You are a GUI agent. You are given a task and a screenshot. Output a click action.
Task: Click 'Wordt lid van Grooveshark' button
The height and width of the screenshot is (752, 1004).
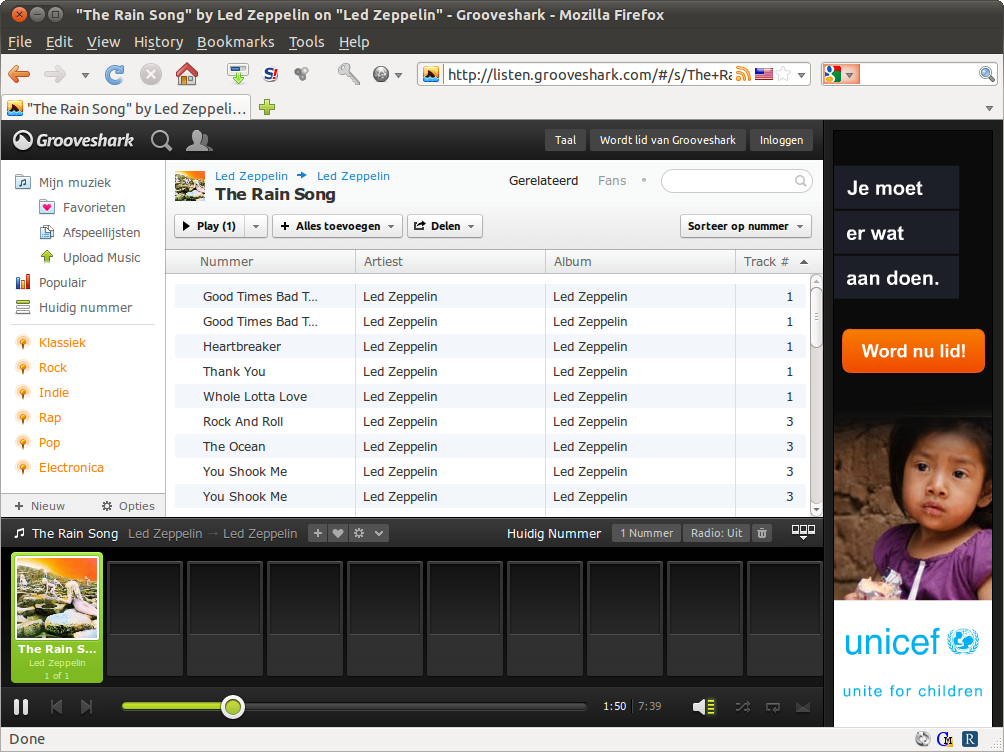point(667,140)
